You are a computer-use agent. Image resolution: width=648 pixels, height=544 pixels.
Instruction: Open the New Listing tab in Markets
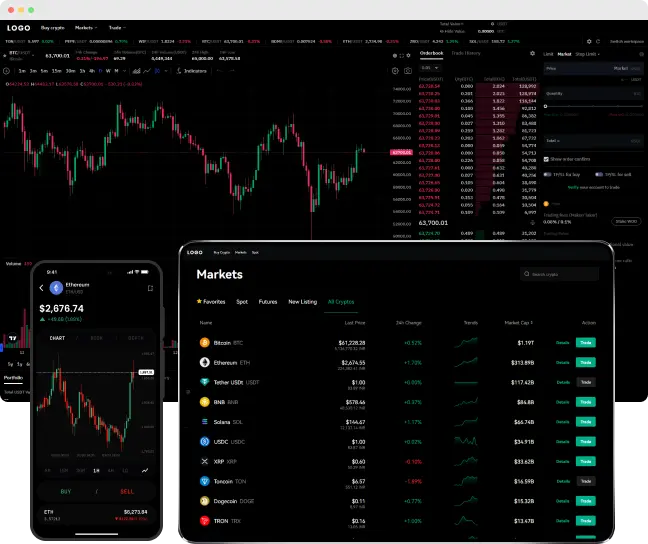pyautogui.click(x=303, y=302)
